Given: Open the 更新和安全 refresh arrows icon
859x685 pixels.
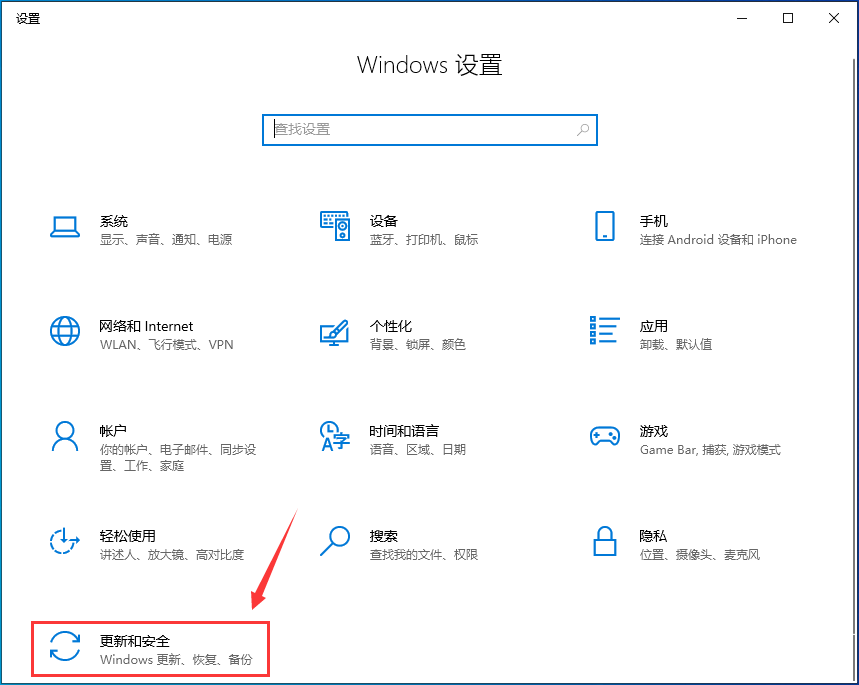Looking at the screenshot, I should [x=65, y=646].
